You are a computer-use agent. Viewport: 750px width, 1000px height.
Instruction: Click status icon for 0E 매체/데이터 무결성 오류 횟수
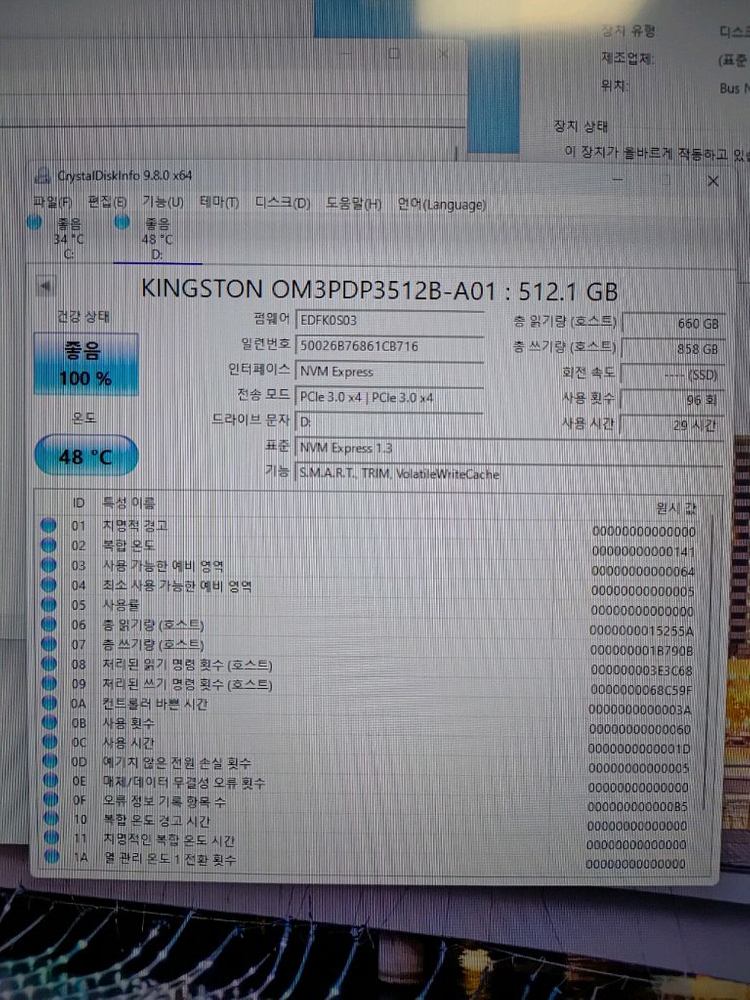click(50, 781)
